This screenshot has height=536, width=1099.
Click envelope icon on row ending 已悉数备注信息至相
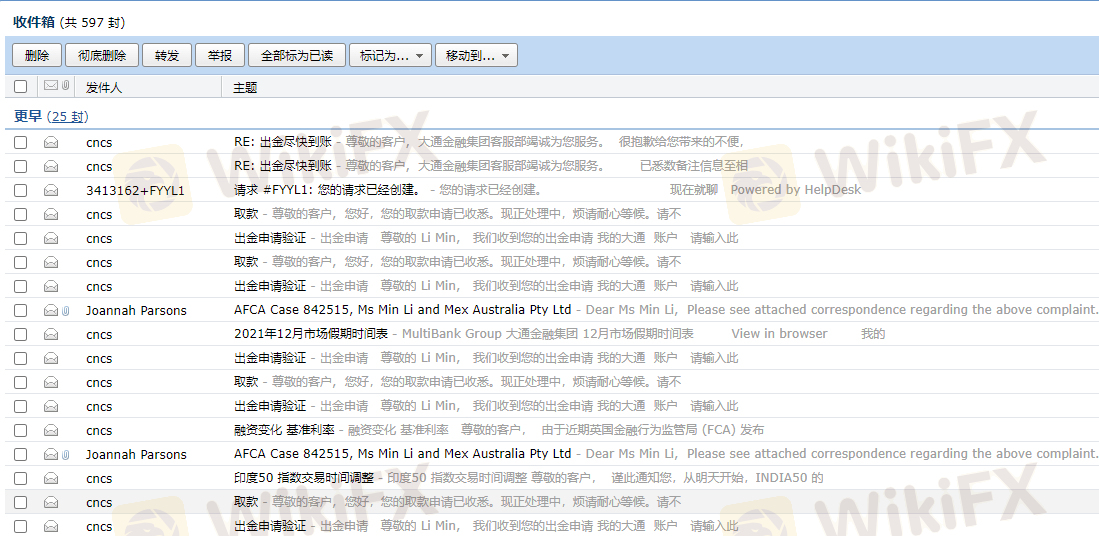coord(50,166)
